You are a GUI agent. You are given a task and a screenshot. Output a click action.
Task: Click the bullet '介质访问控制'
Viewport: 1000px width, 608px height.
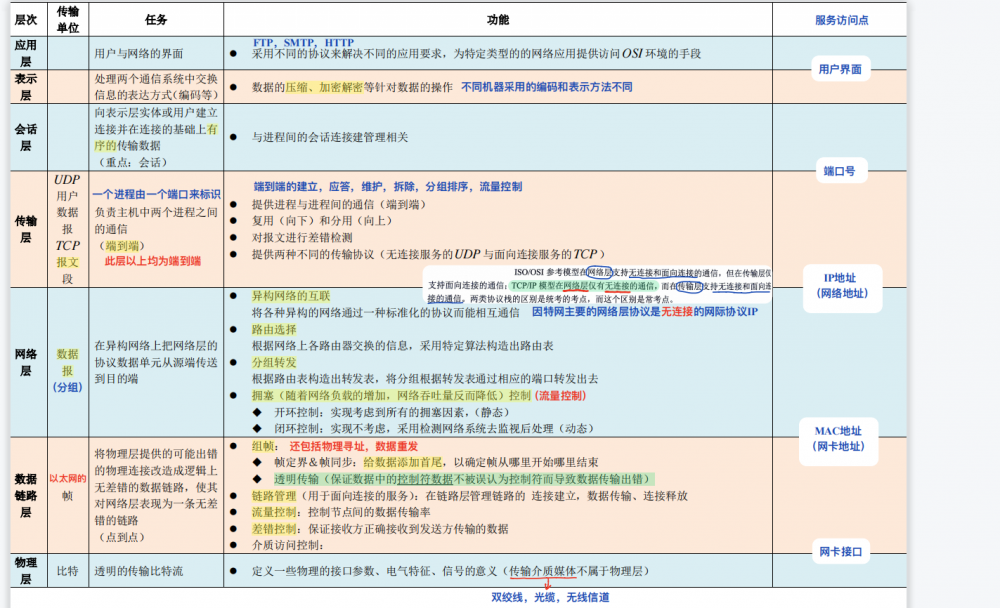[288, 545]
